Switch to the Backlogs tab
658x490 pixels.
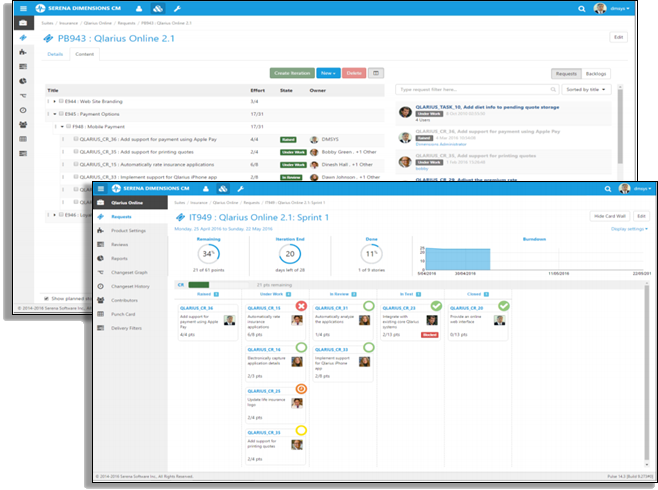[596, 73]
